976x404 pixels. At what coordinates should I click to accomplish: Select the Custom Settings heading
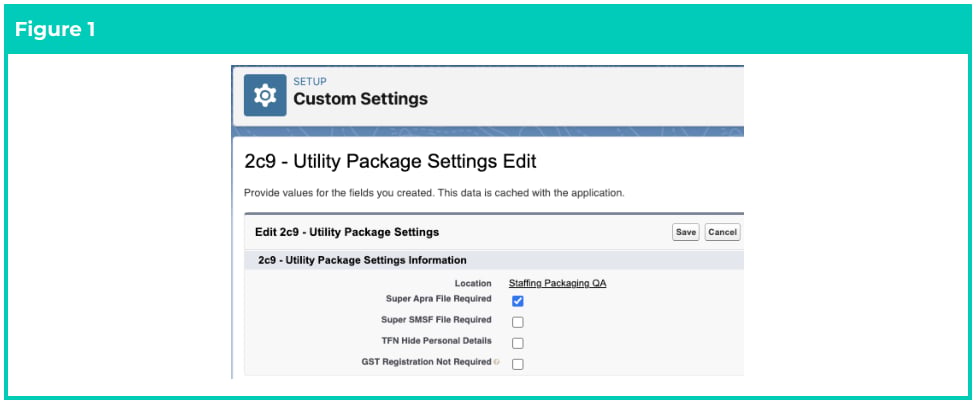(x=360, y=99)
